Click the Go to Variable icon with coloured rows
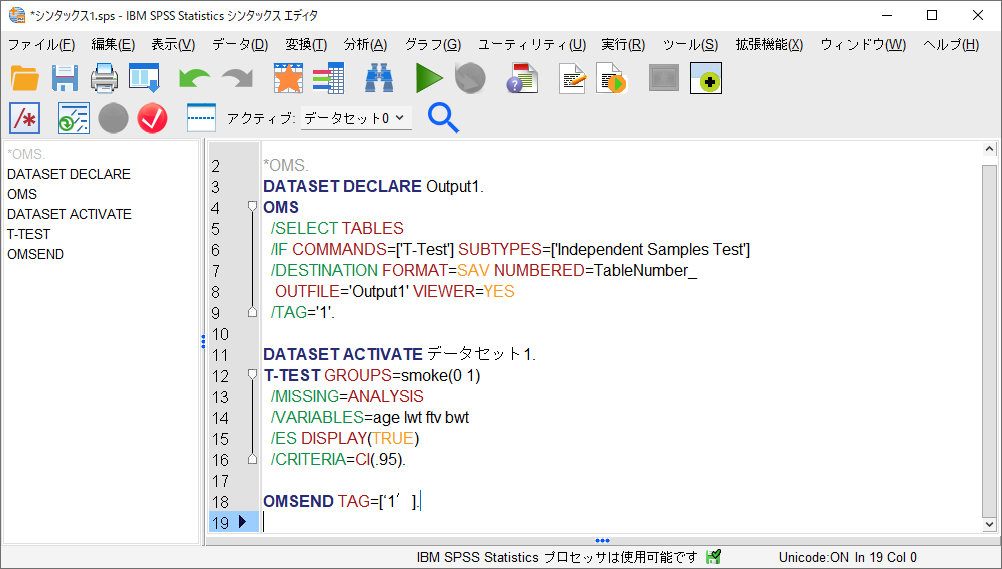Viewport: 1002px width, 569px height. (x=328, y=78)
